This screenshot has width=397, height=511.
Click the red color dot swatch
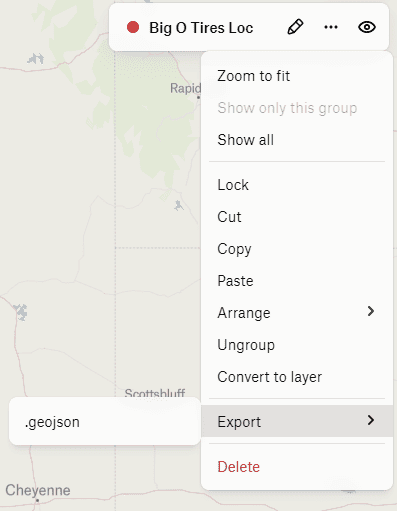coord(133,27)
